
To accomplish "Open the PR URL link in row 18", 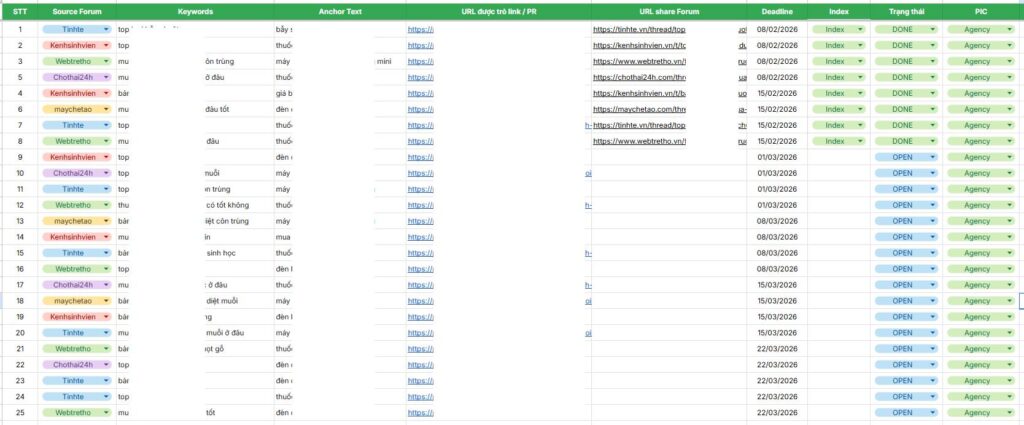I will (x=421, y=301).
